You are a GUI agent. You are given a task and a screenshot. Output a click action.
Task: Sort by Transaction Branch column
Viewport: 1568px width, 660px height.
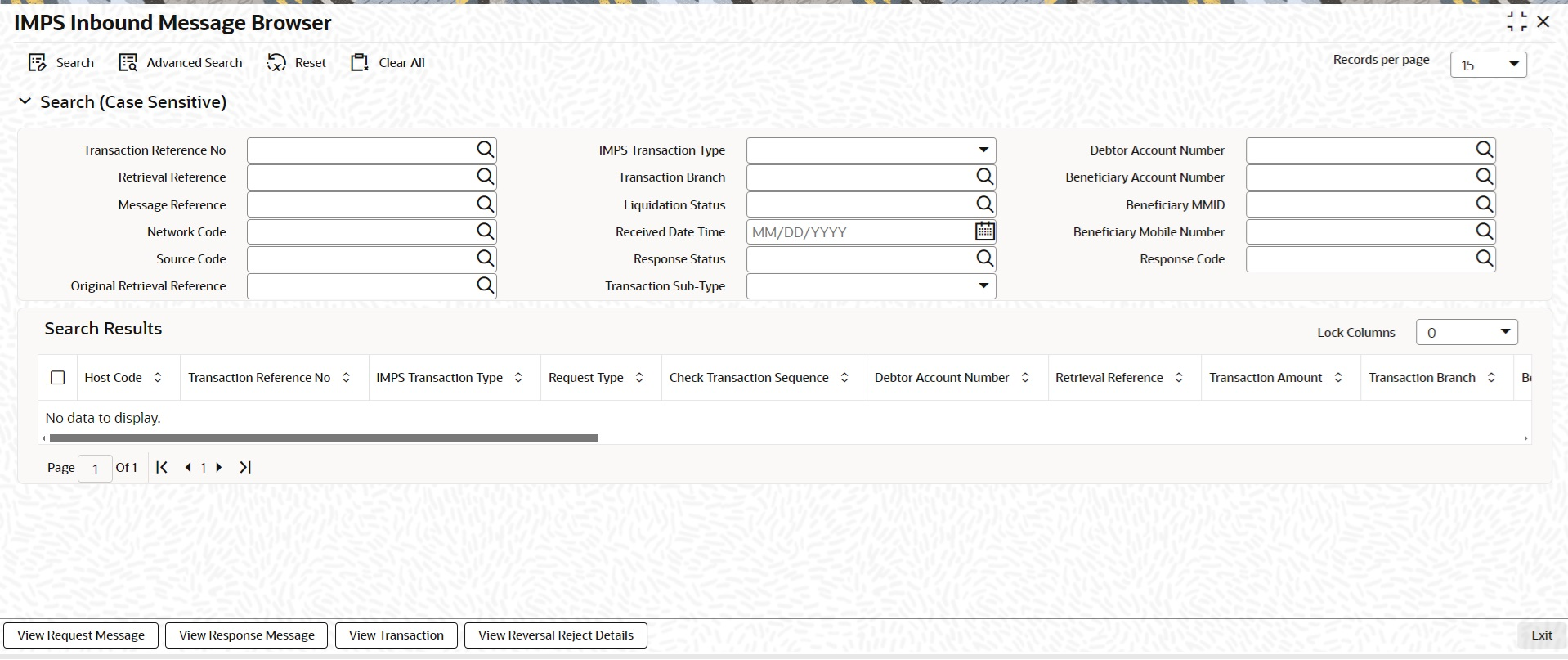tap(1491, 378)
